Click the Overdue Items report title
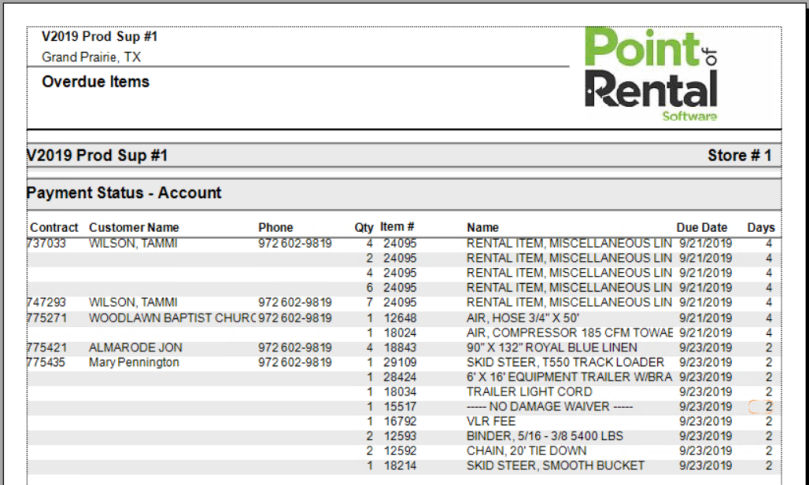This screenshot has width=809, height=485. click(x=95, y=82)
